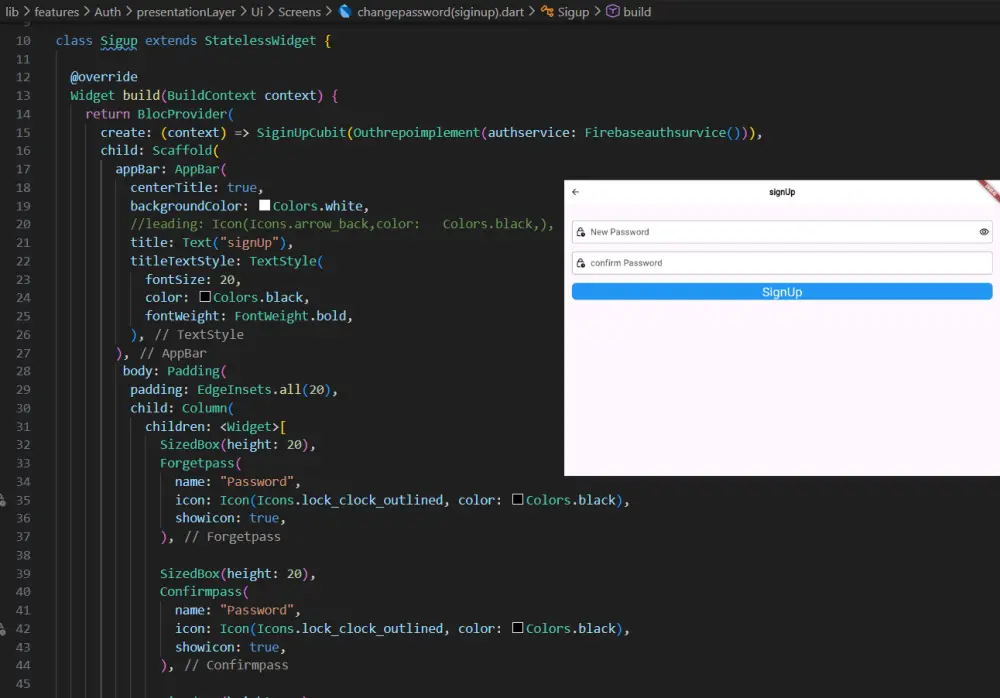Toggle password visibility eye icon
The width and height of the screenshot is (1000, 698).
tap(983, 232)
